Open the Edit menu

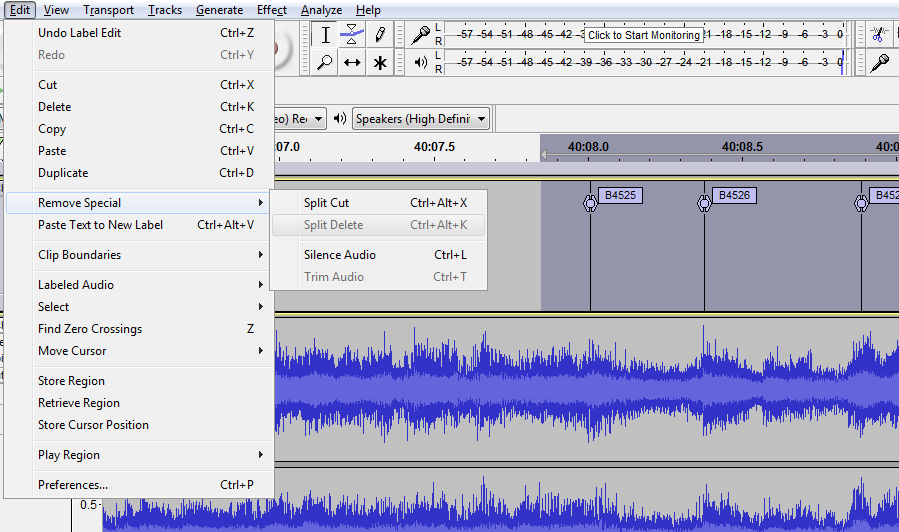(20, 10)
